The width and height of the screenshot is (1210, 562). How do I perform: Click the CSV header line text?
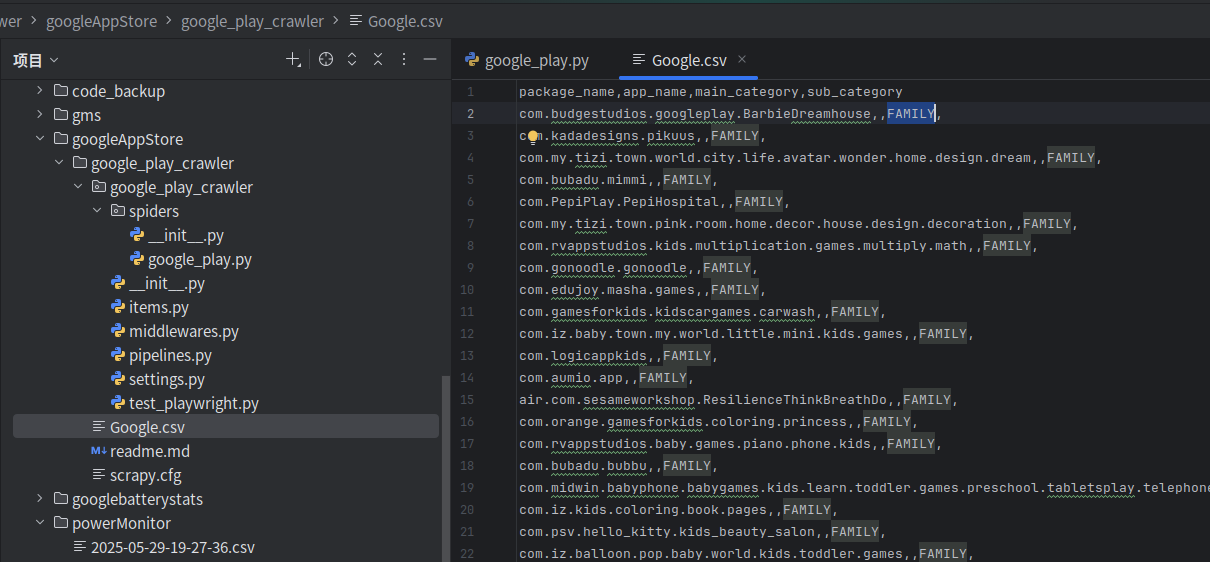(x=710, y=92)
